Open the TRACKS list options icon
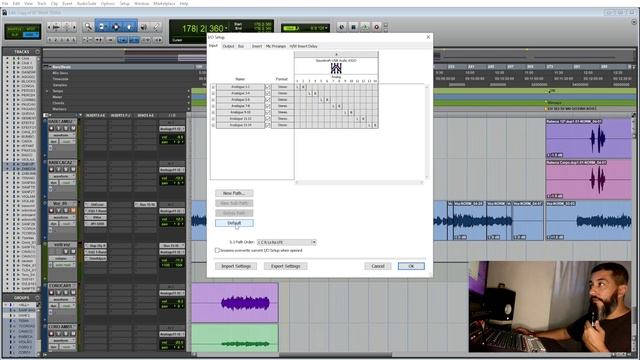 coord(38,52)
